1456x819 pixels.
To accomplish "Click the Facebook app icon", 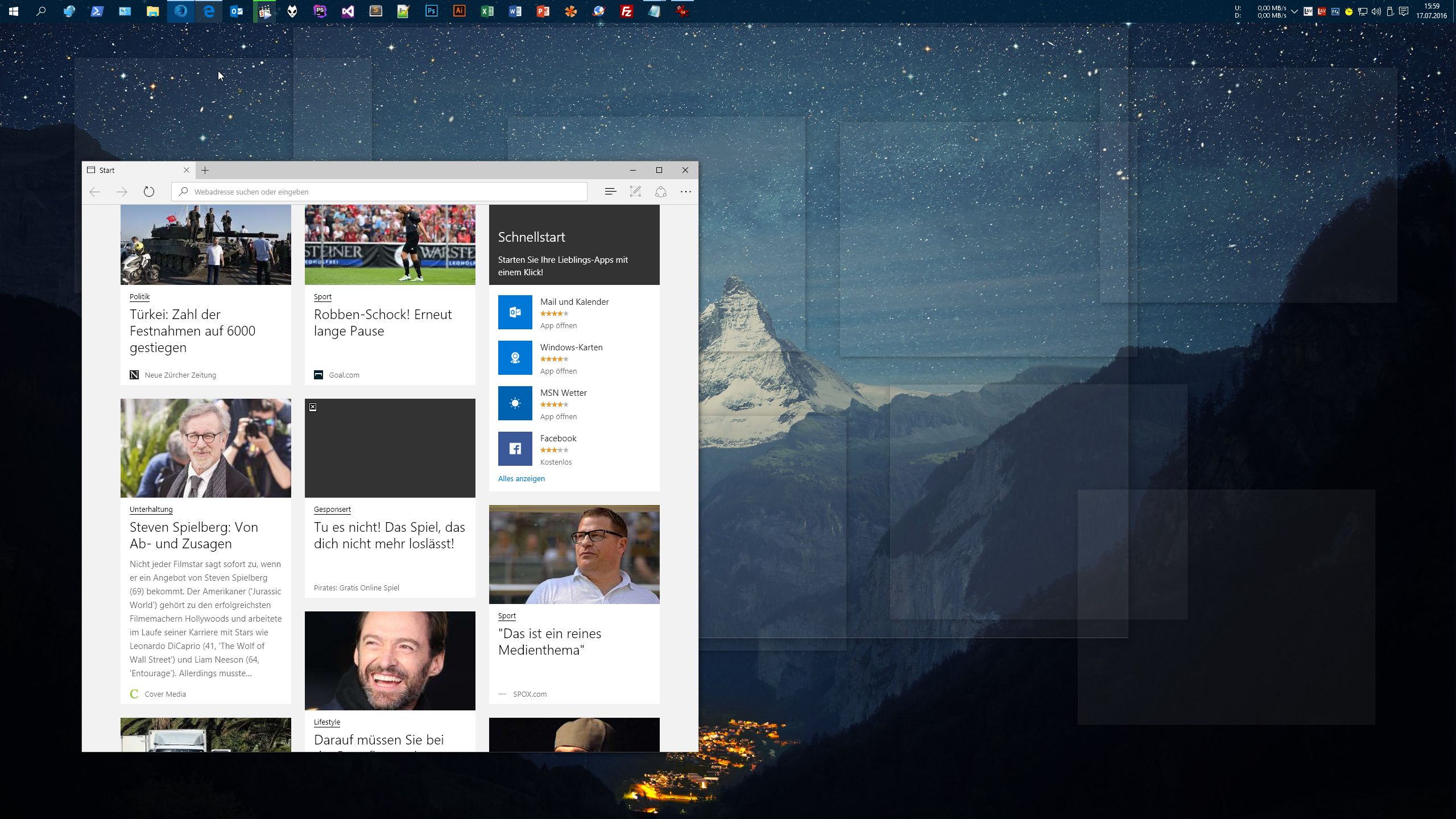I will 515,449.
